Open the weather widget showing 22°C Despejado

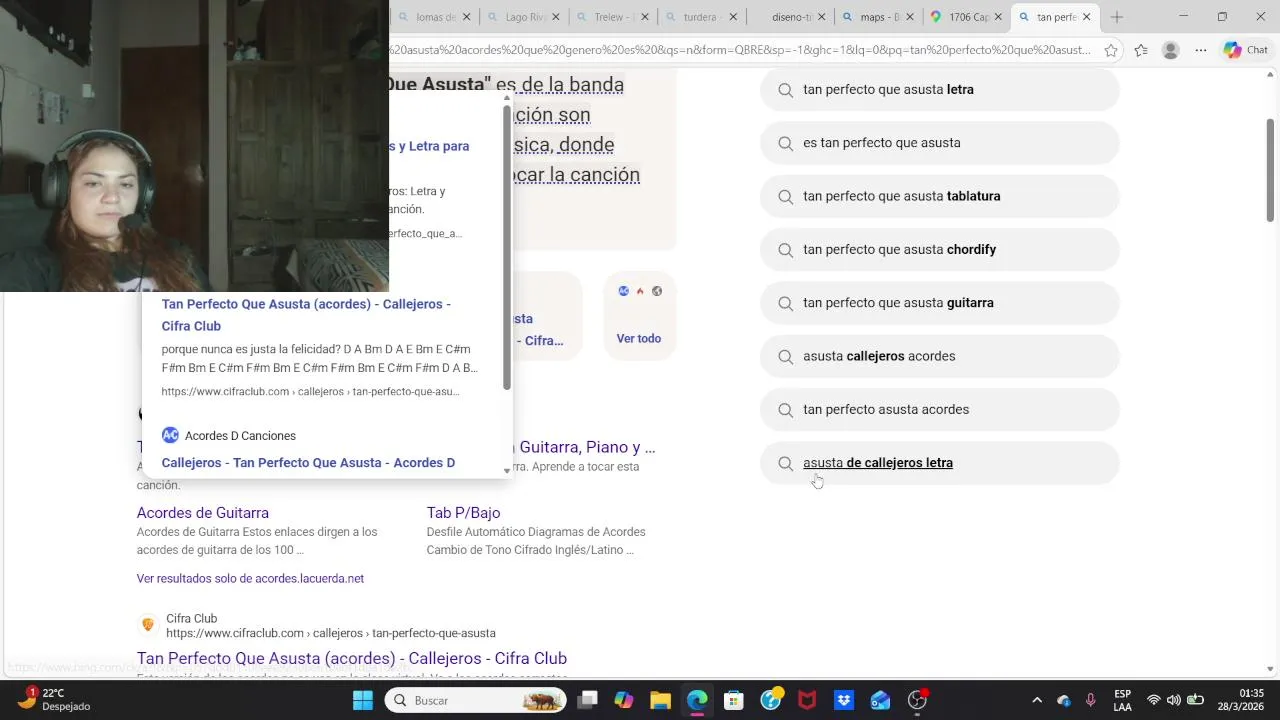pos(56,700)
